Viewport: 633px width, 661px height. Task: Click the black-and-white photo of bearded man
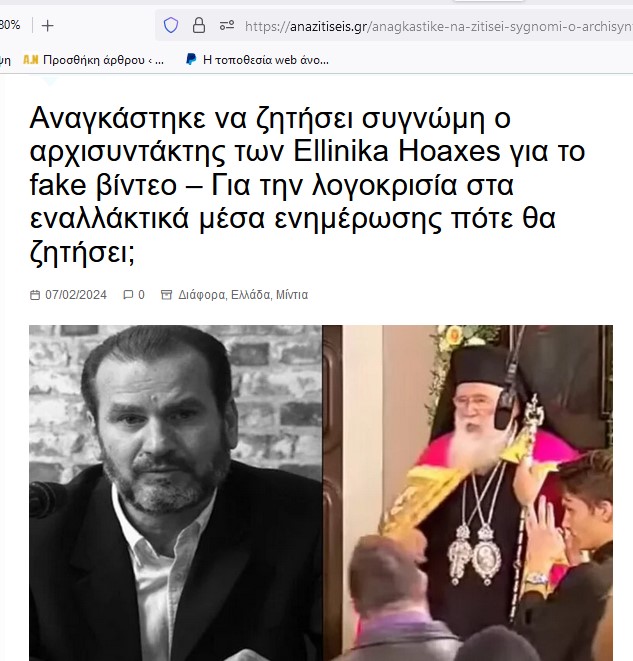(x=175, y=493)
